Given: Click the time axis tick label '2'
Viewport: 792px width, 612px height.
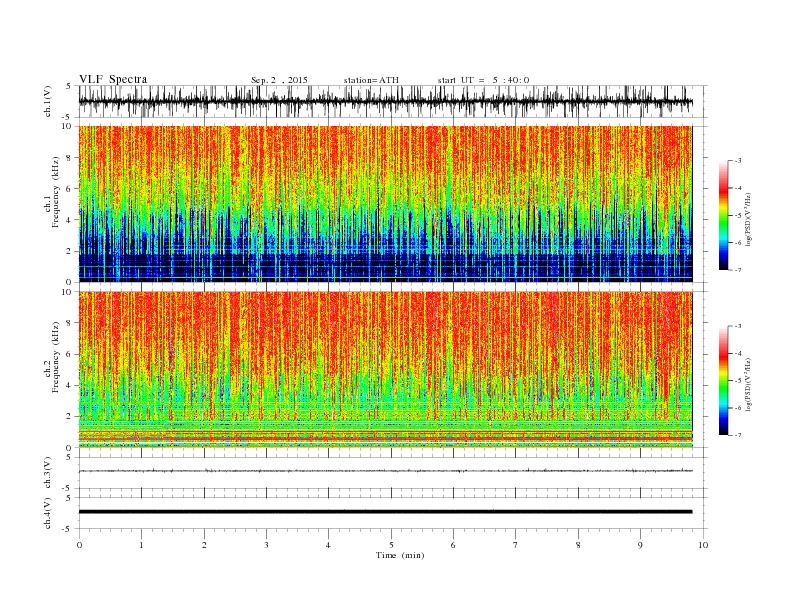Looking at the screenshot, I should tap(204, 545).
